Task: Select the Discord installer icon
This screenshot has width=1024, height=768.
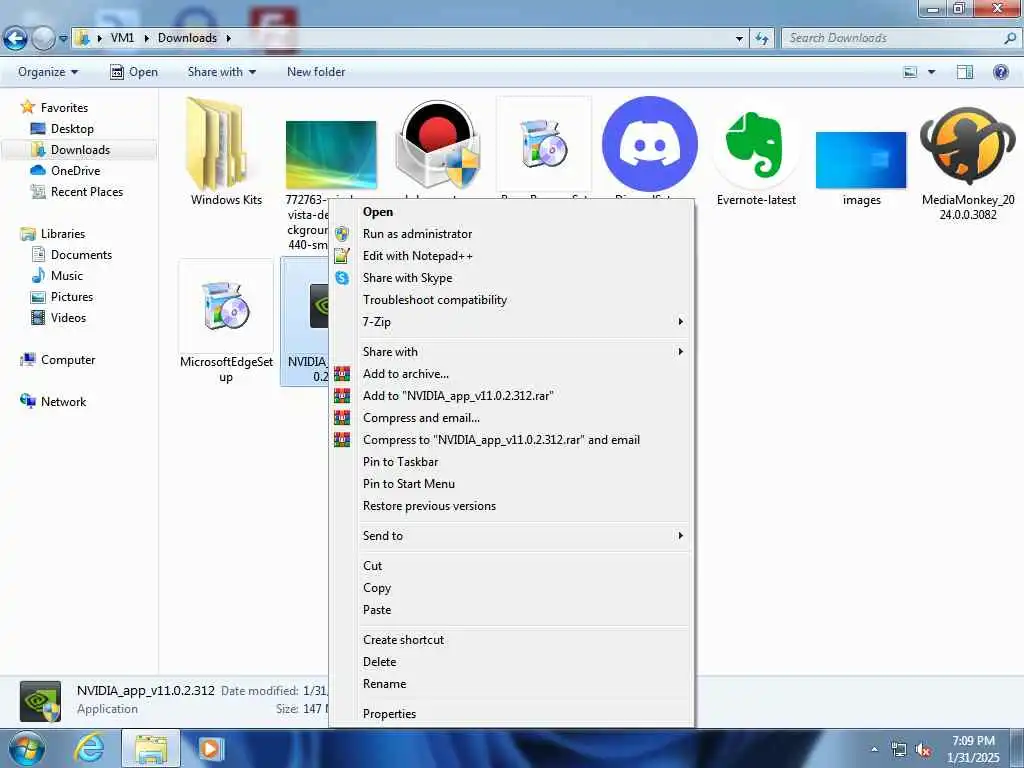Action: (650, 144)
